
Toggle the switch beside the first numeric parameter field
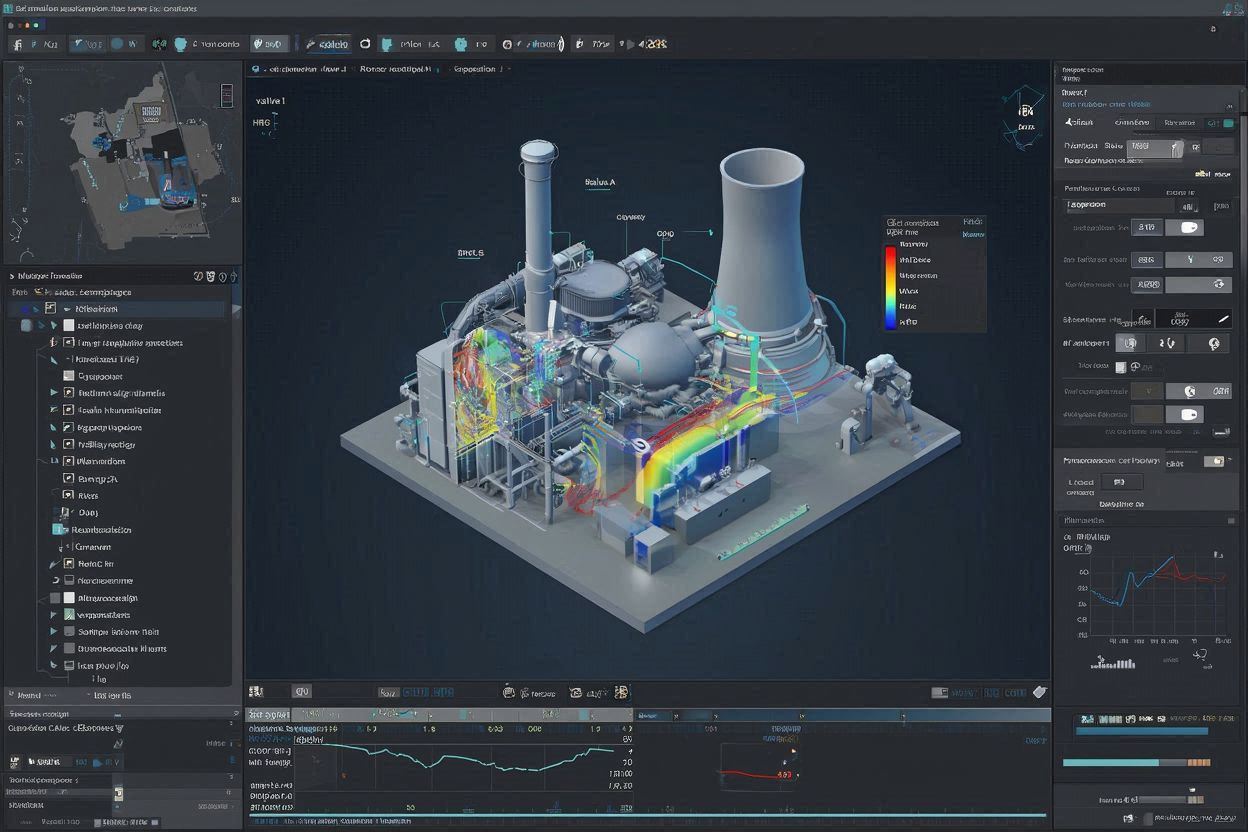1190,228
